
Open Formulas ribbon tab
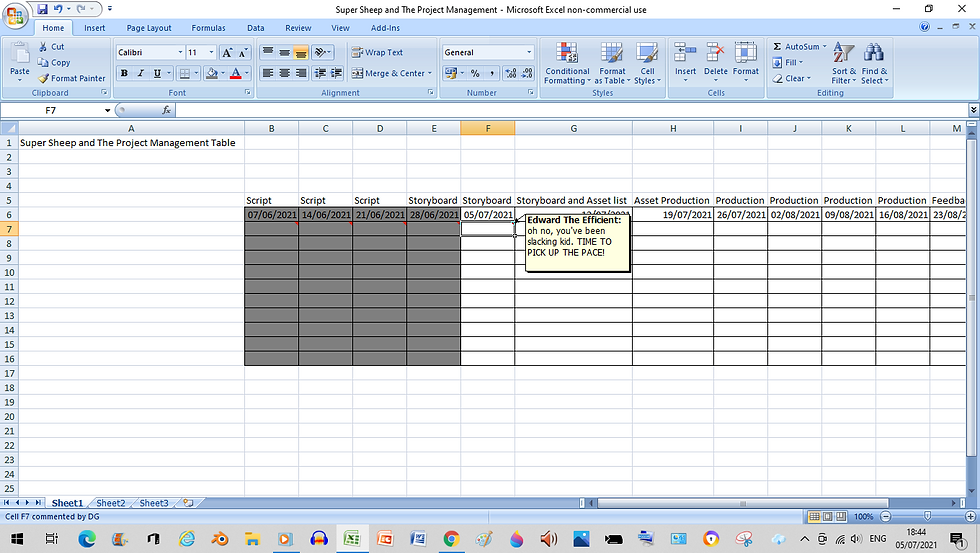click(x=208, y=27)
